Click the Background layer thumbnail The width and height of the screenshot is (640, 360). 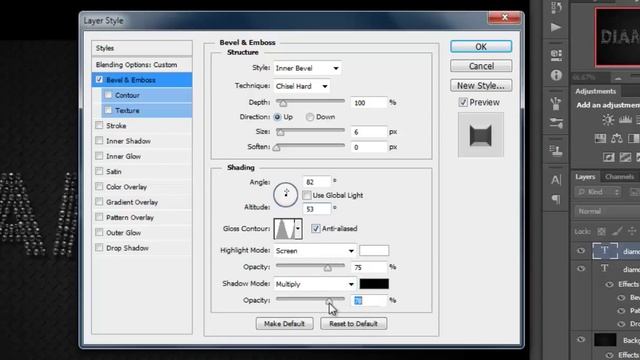(x=605, y=340)
